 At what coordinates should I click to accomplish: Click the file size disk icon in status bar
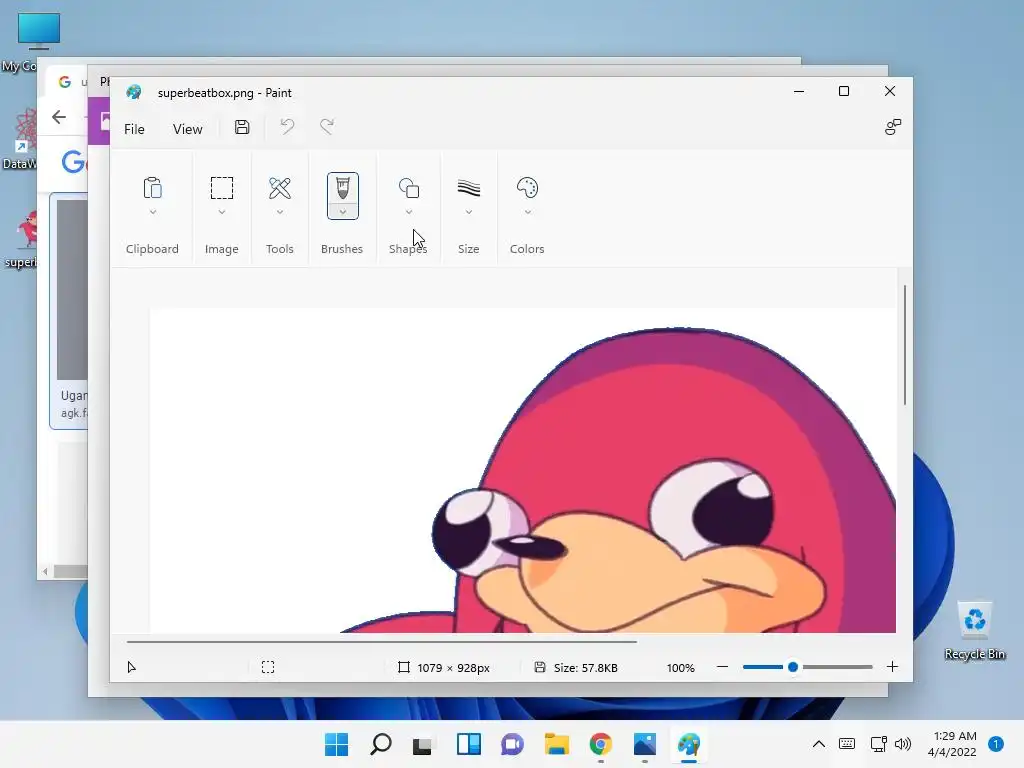coord(539,667)
